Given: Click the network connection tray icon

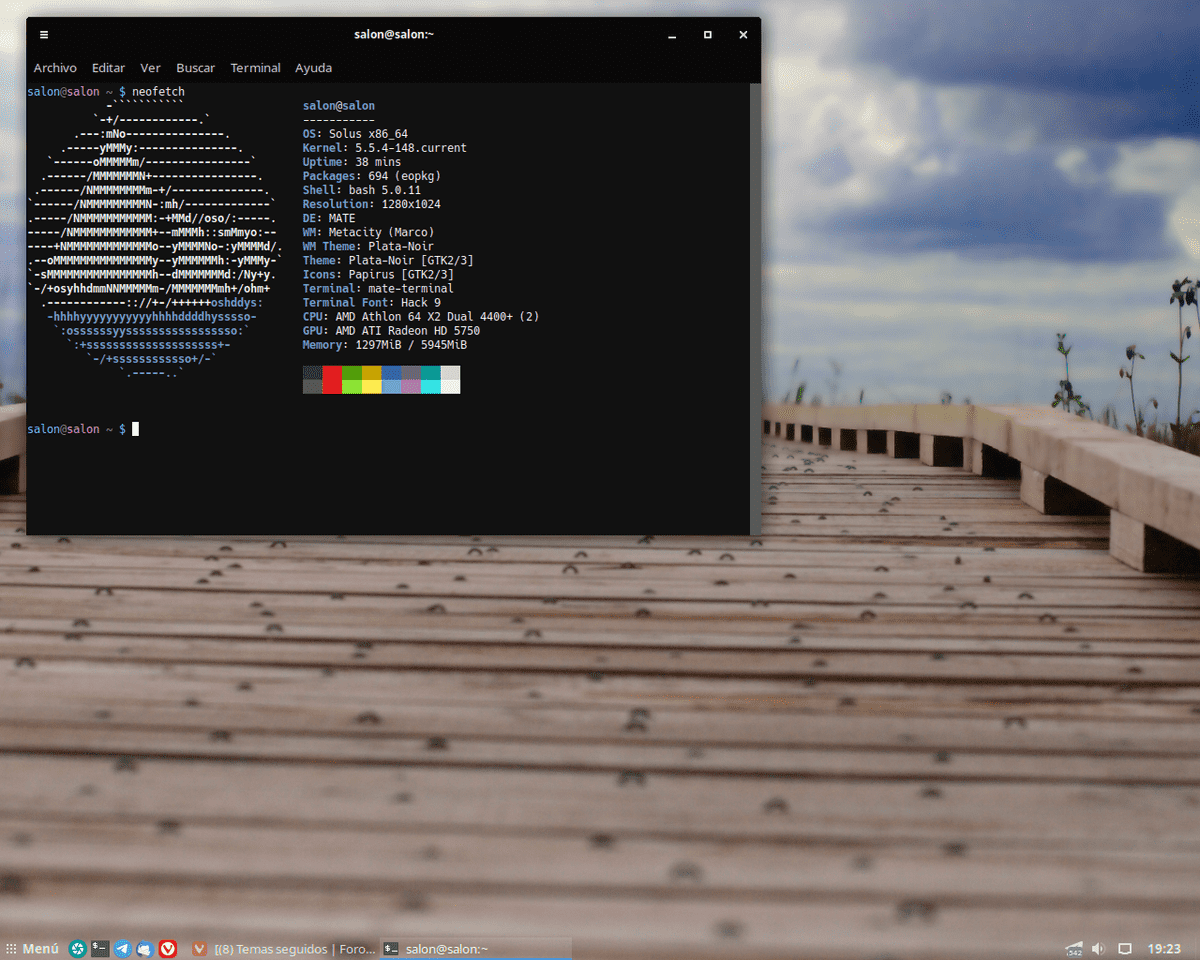Looking at the screenshot, I should click(1124, 948).
